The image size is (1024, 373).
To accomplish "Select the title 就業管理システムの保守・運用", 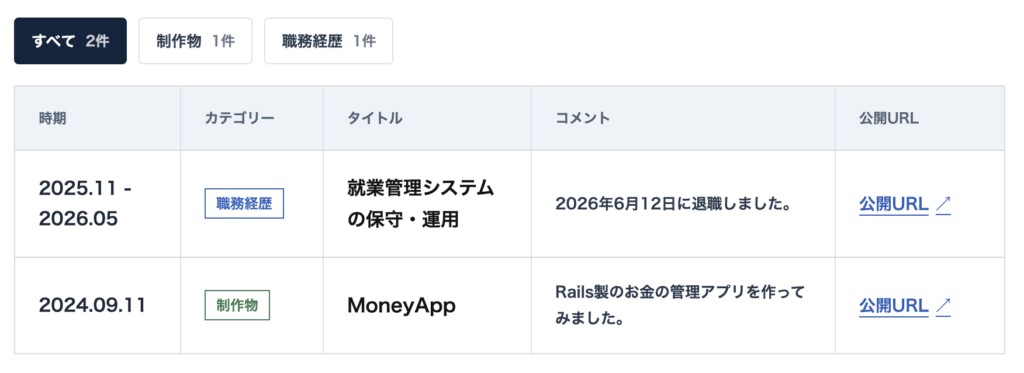I will (421, 204).
